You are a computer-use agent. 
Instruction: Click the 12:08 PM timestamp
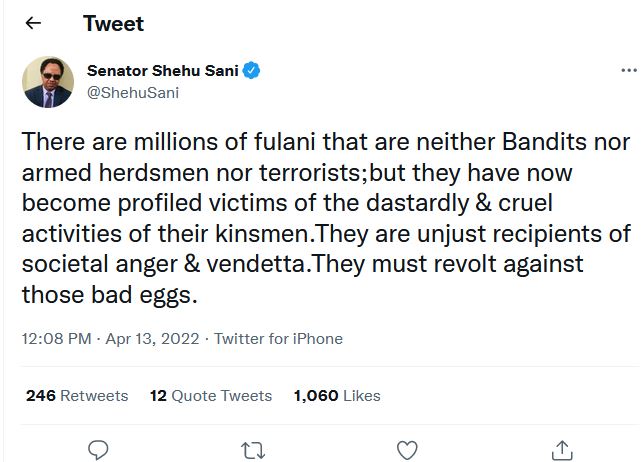click(x=56, y=339)
